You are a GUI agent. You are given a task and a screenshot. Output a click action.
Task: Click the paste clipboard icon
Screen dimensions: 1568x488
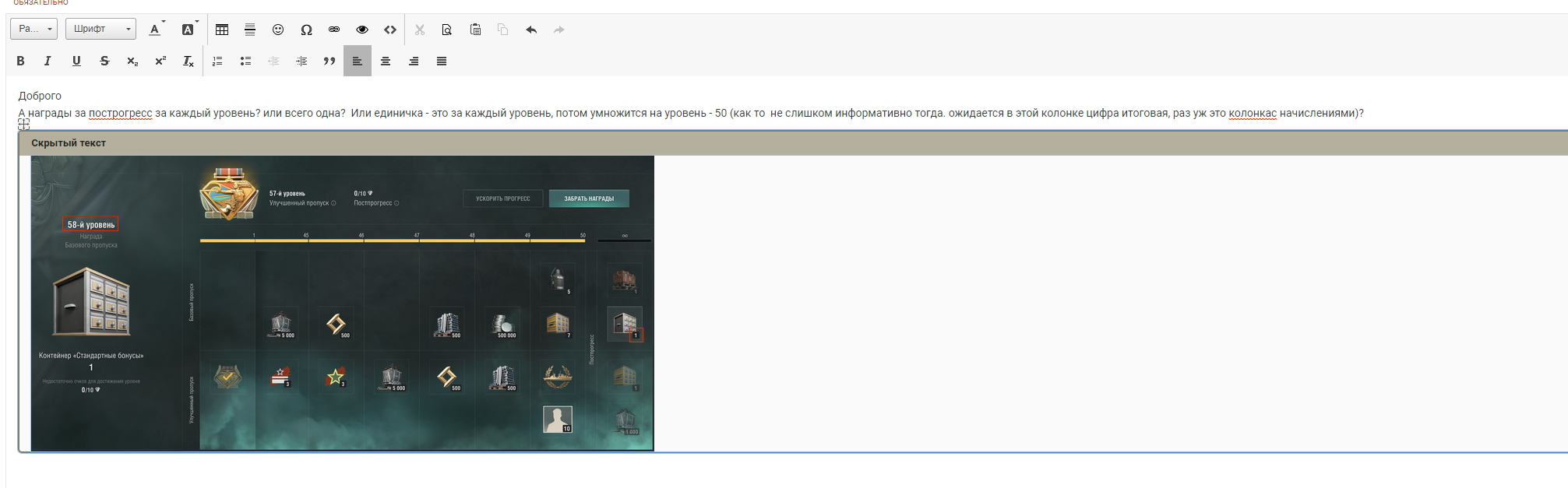point(475,30)
